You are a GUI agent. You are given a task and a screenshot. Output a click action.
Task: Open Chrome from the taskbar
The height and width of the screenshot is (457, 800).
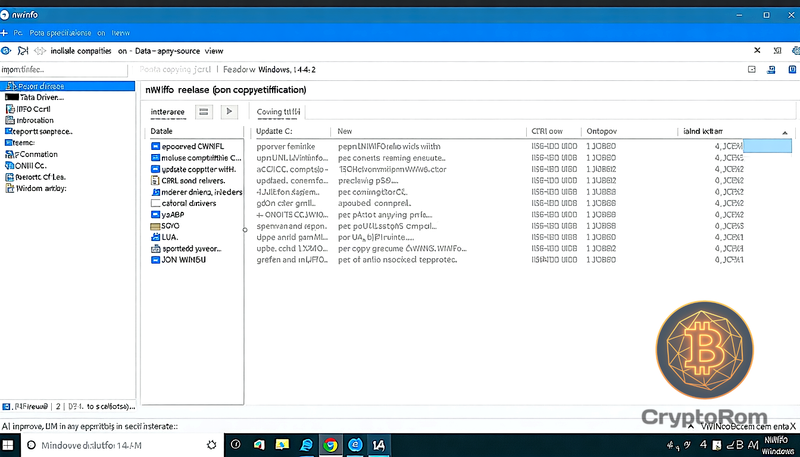pyautogui.click(x=331, y=445)
